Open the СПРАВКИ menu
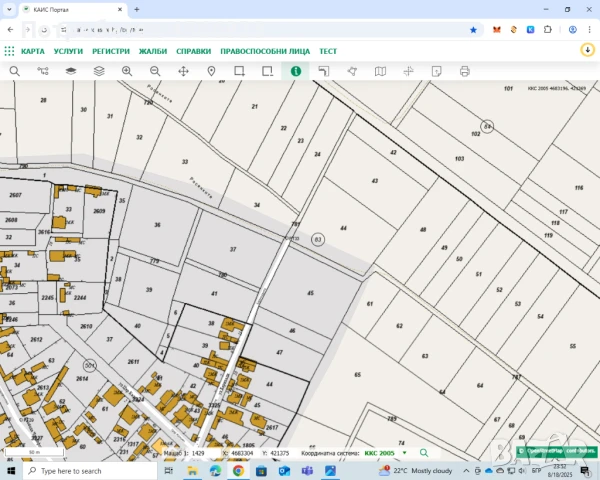The height and width of the screenshot is (480, 600). tap(193, 51)
